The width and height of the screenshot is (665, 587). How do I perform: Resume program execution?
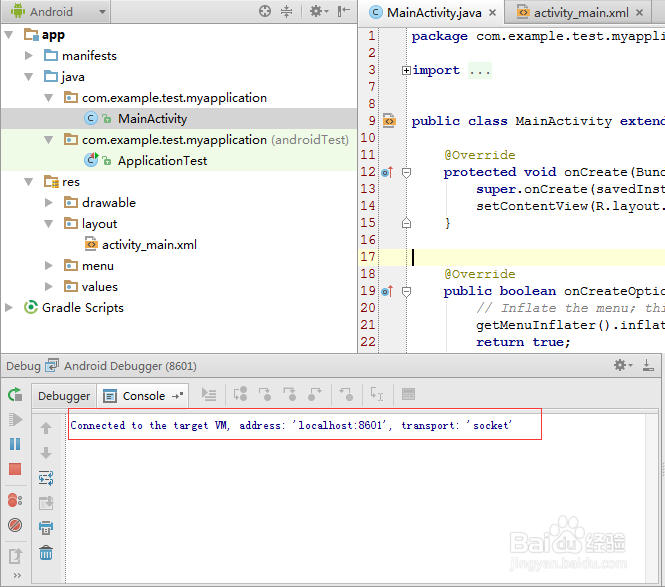(x=15, y=419)
